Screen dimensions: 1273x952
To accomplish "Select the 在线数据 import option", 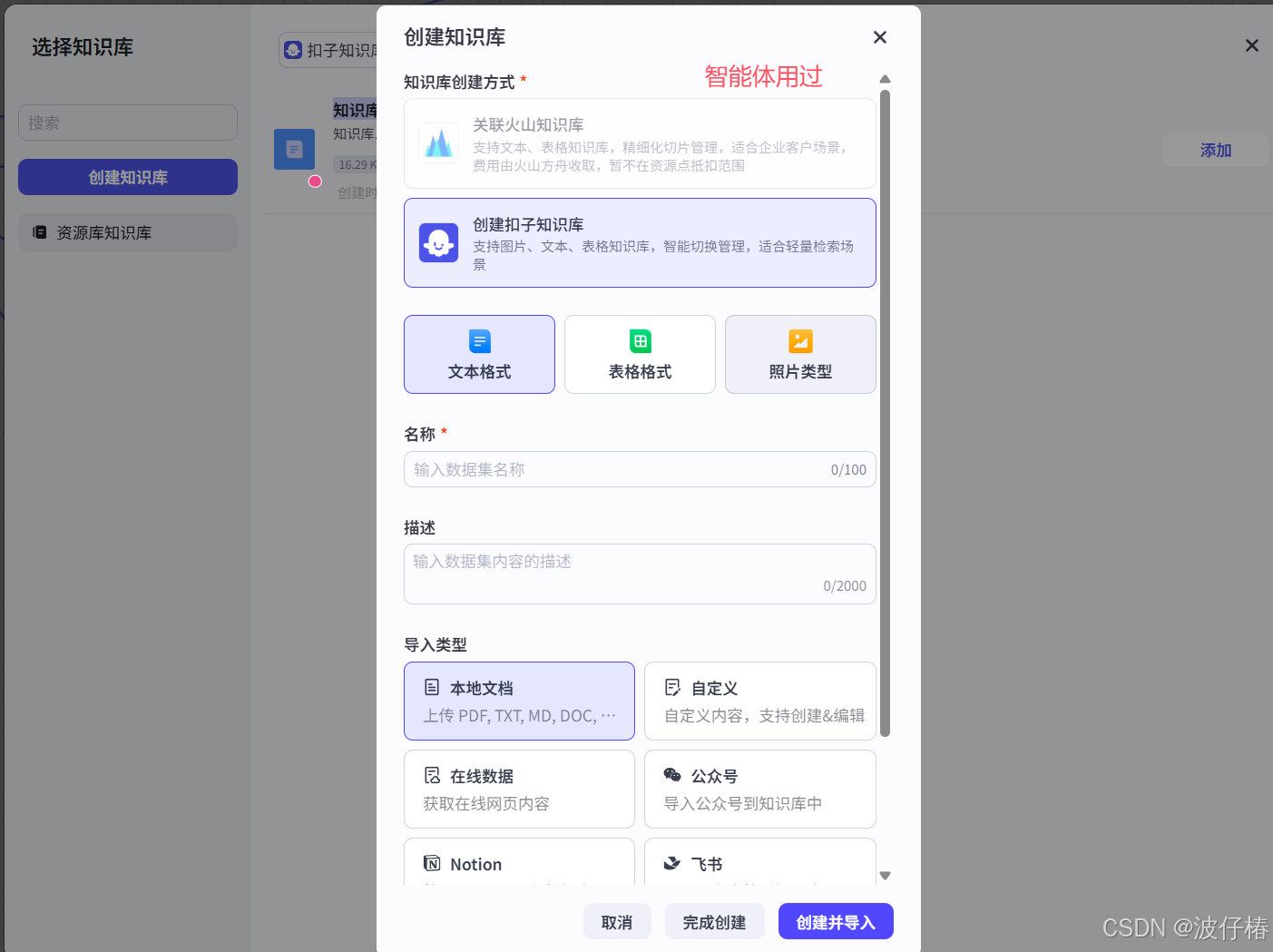I will point(519,789).
